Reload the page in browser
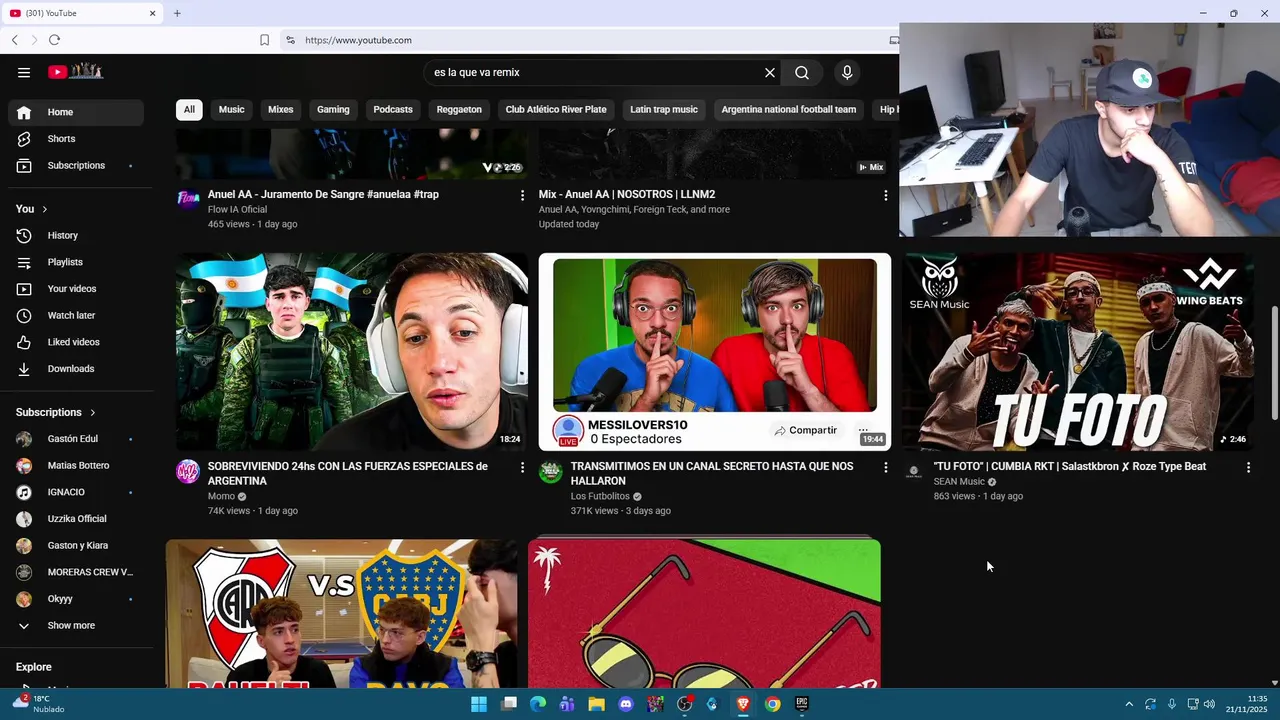The image size is (1280, 720). pos(54,40)
